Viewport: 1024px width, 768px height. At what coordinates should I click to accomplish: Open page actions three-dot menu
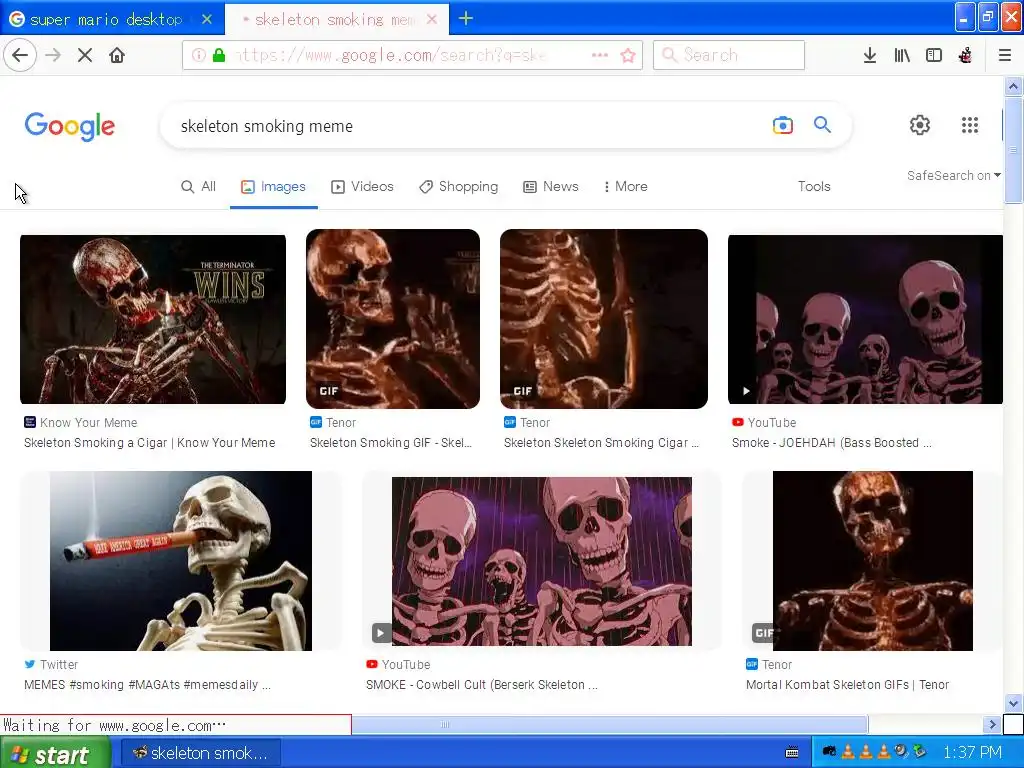click(600, 56)
